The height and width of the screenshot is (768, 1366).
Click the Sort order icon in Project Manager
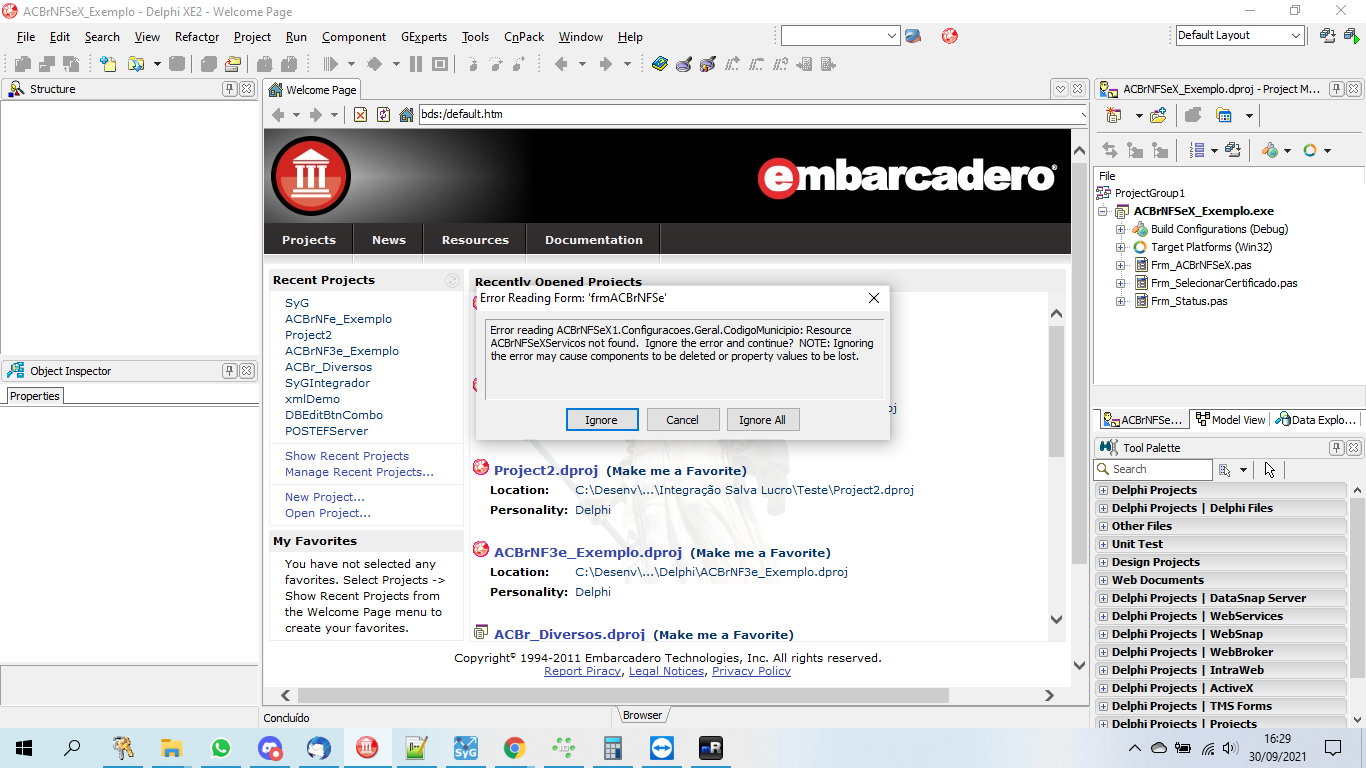pos(1198,150)
